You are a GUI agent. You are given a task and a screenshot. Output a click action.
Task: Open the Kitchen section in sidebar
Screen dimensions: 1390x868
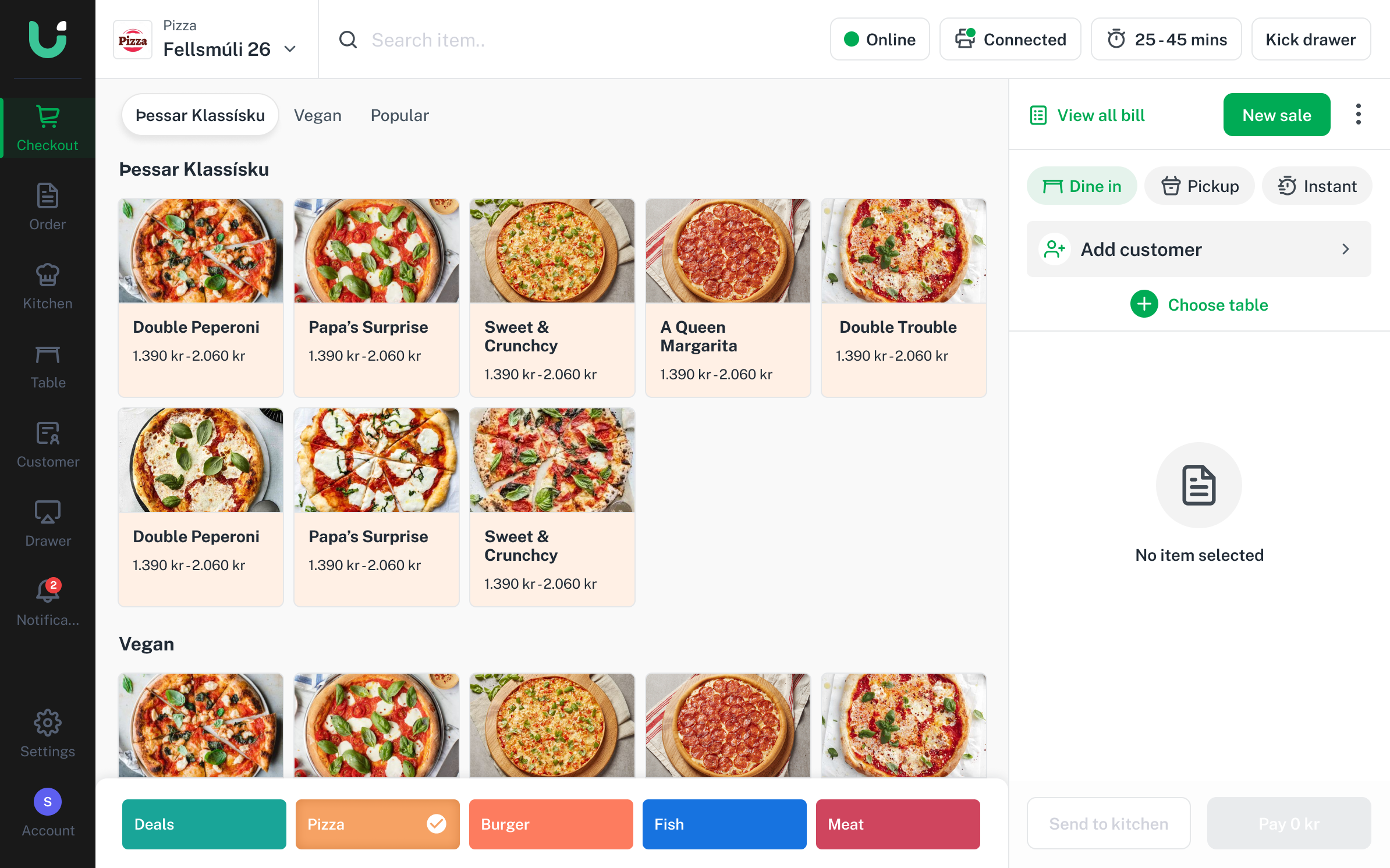pos(48,286)
